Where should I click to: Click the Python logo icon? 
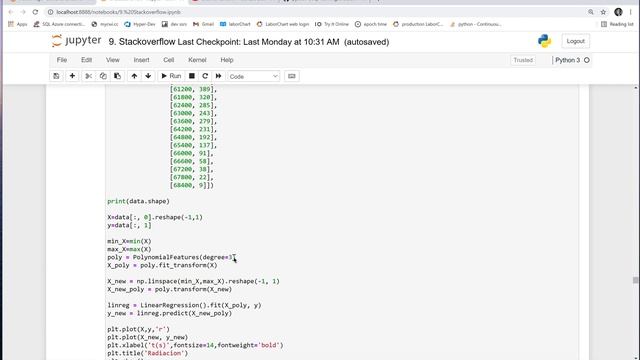[544, 41]
